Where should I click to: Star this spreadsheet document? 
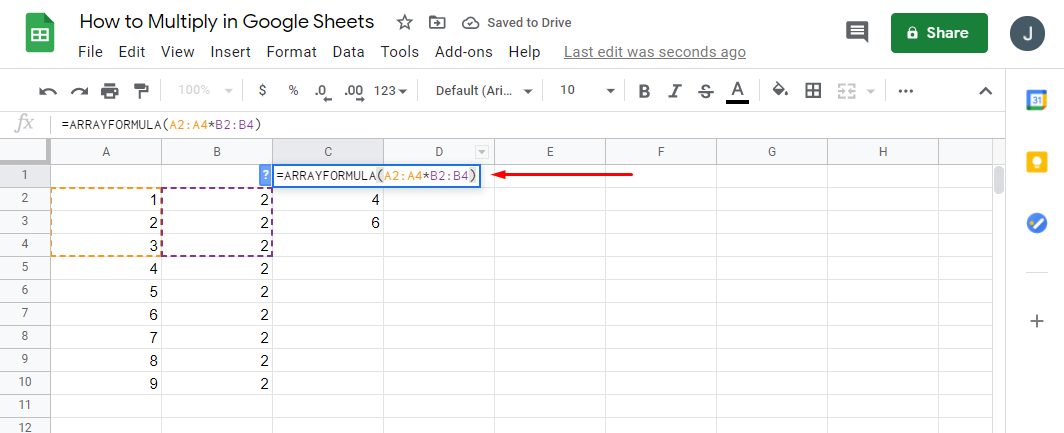(x=404, y=22)
